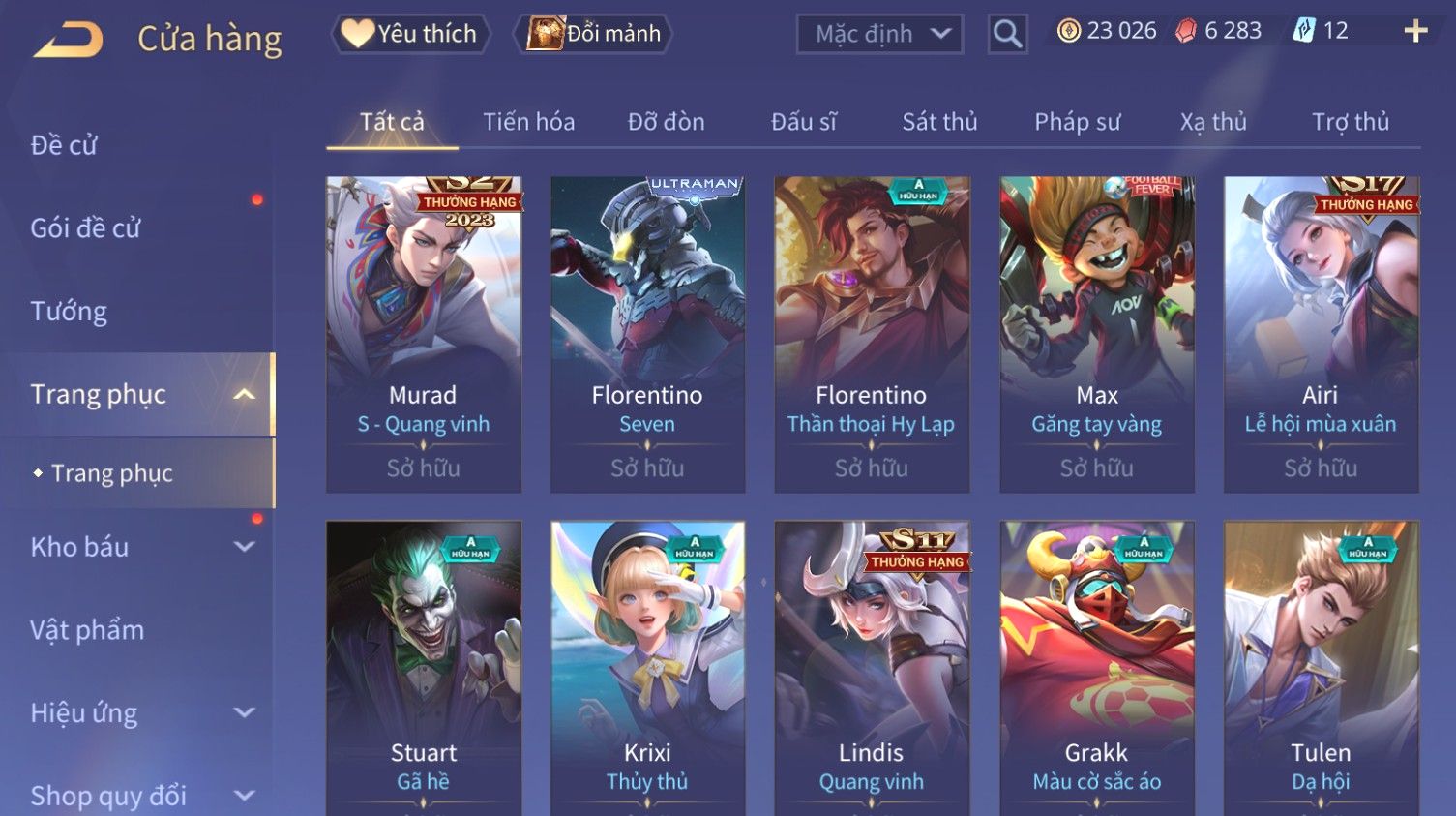Open the Mặc định sort dropdown

(879, 34)
